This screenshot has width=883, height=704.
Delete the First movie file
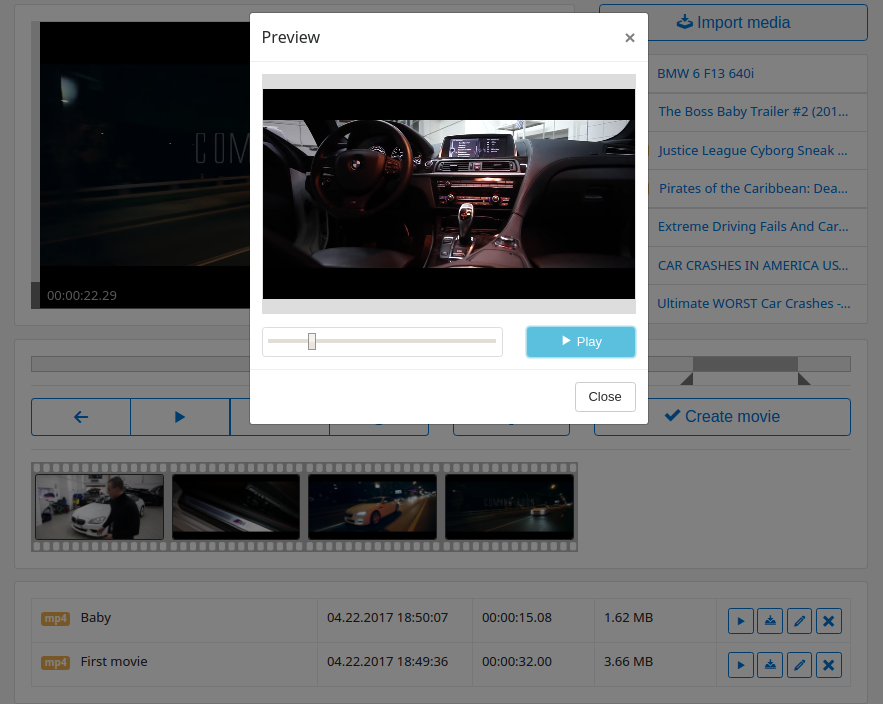(828, 664)
